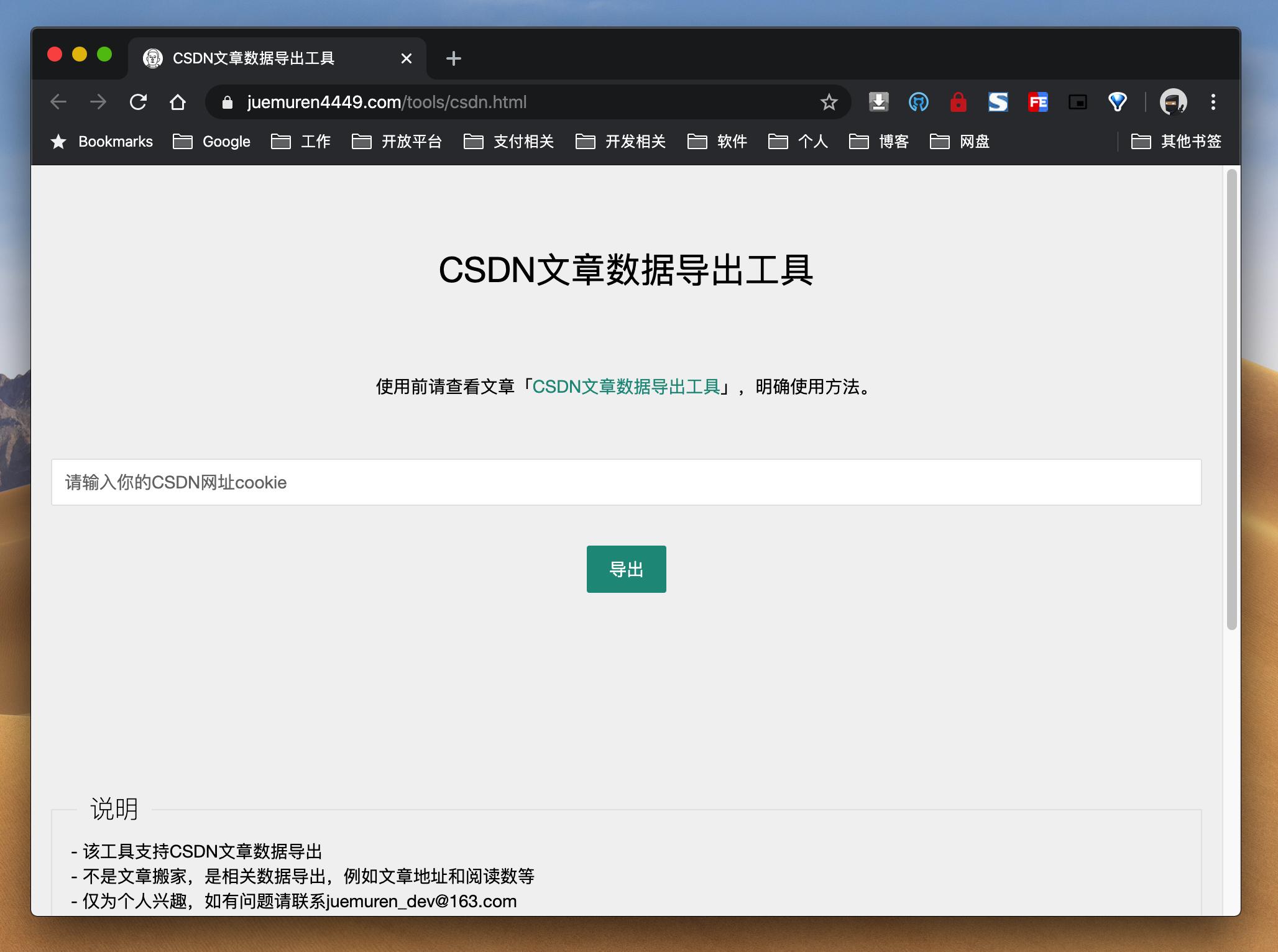This screenshot has height=952, width=1278.
Task: Open the downloads extension icon
Action: [x=878, y=102]
